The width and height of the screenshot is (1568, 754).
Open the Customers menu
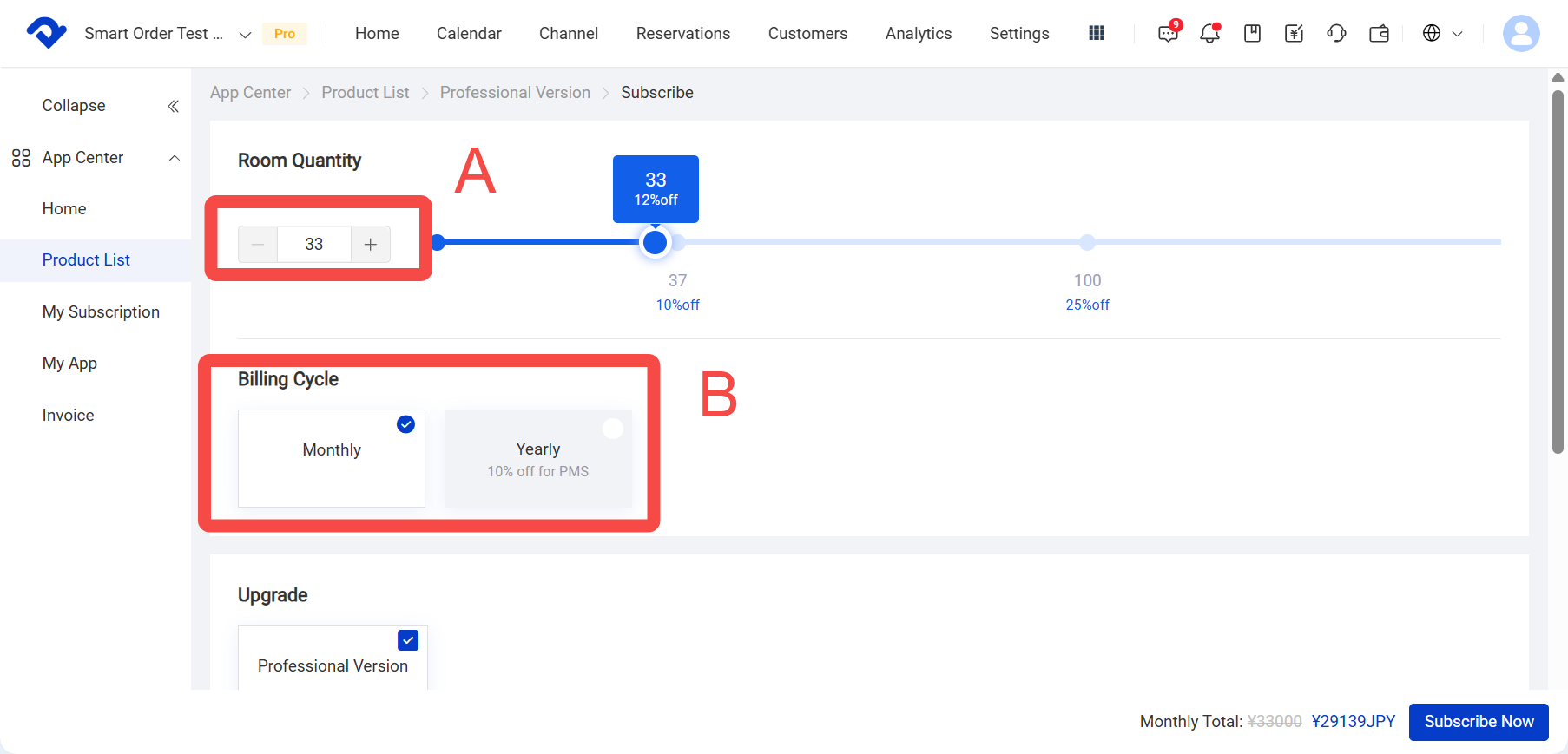tap(807, 33)
